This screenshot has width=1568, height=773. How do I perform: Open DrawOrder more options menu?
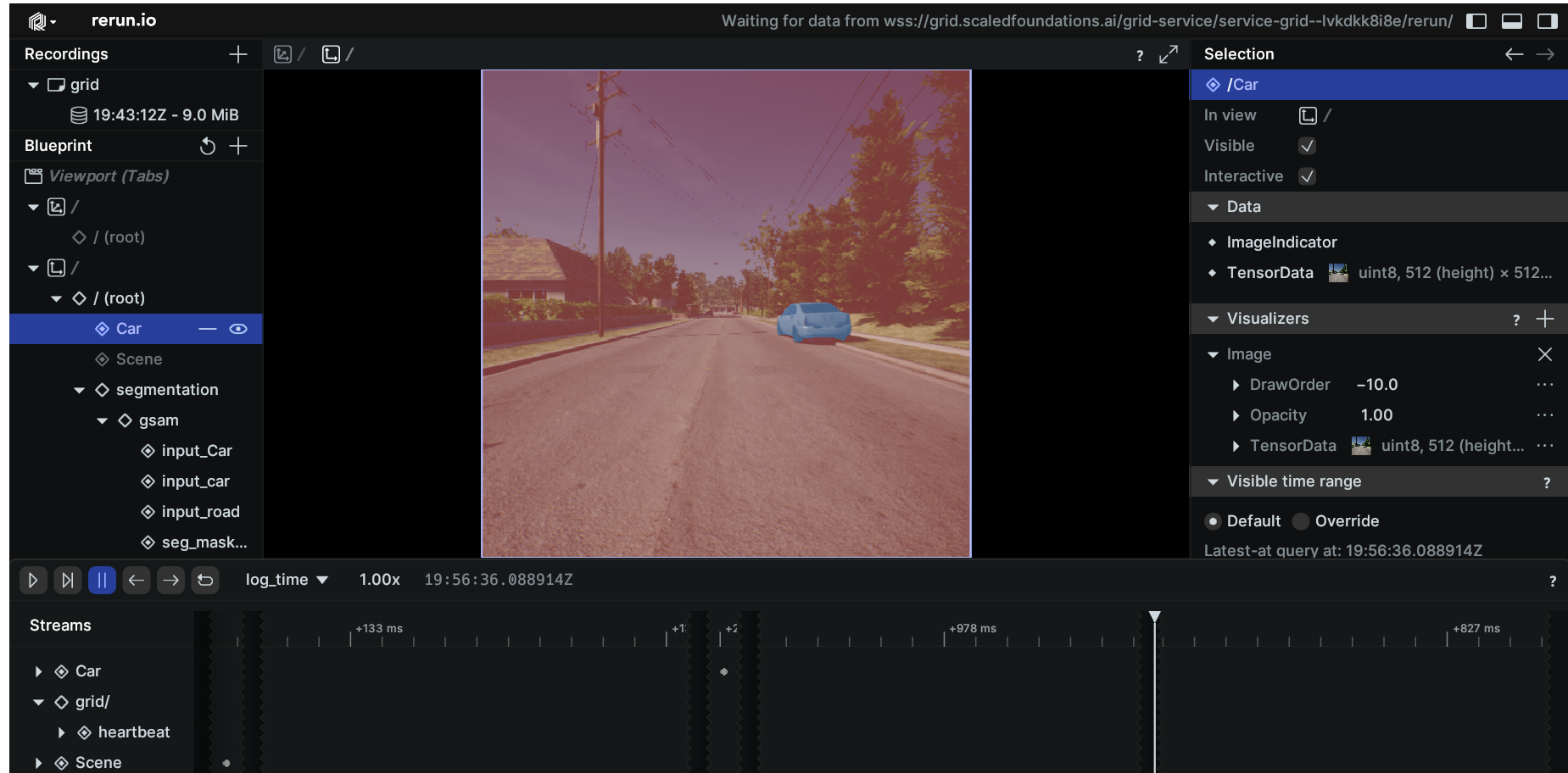(1545, 385)
